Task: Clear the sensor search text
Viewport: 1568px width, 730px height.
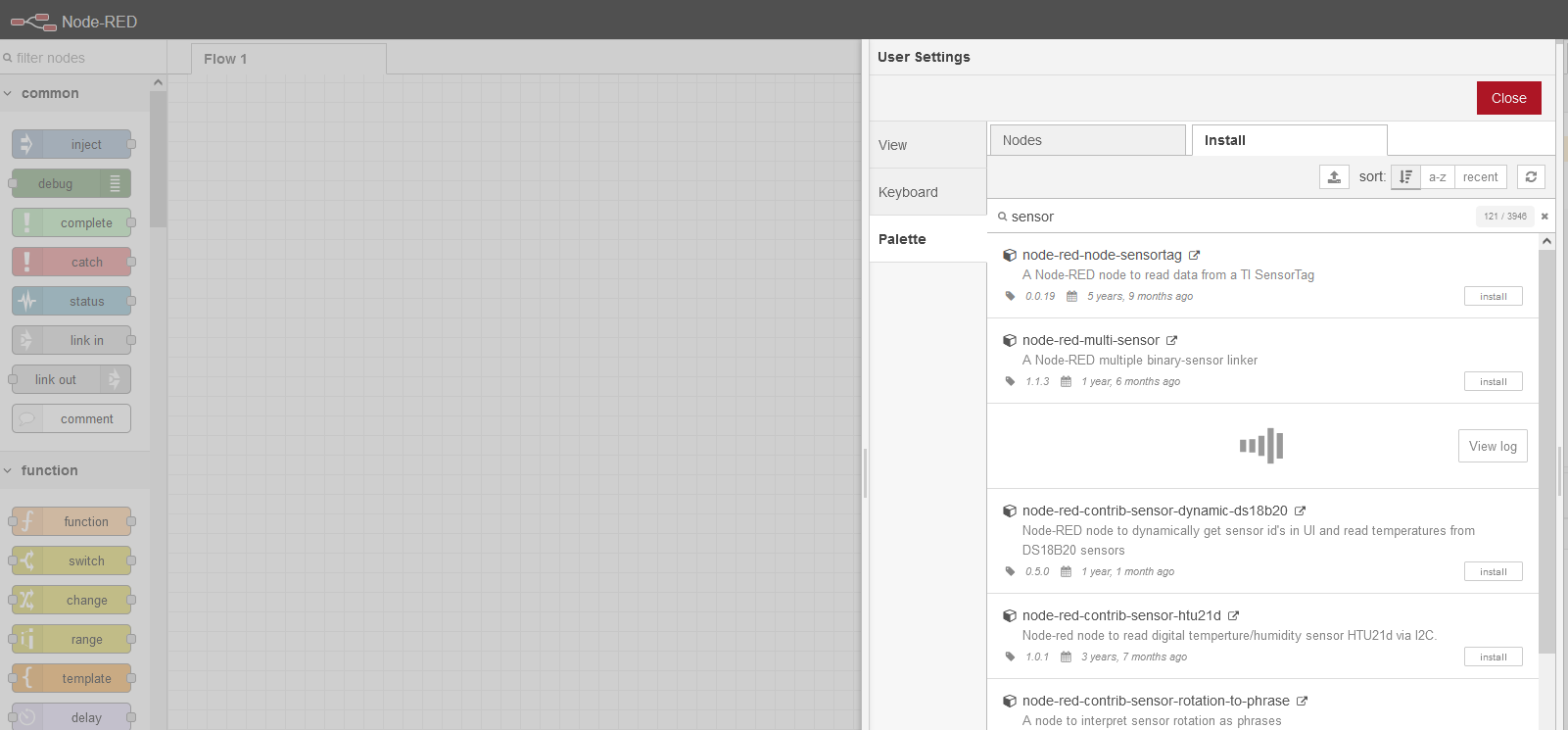Action: (1544, 217)
